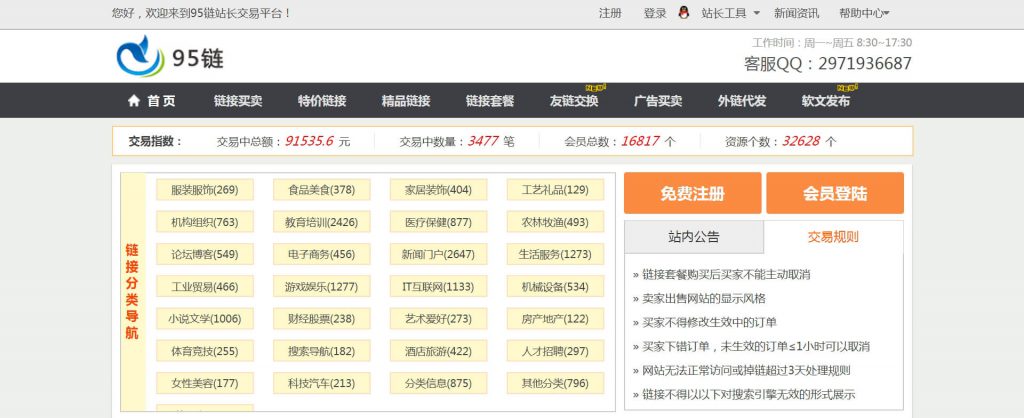This screenshot has width=1024, height=418.
Task: Click the home icon beside 首页
Action: [134, 101]
